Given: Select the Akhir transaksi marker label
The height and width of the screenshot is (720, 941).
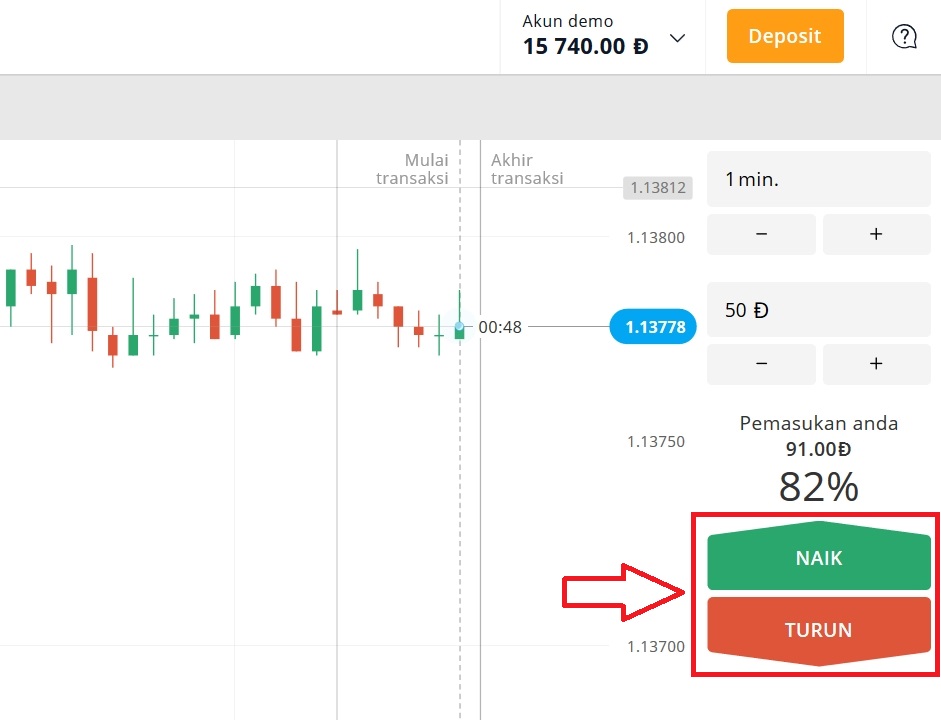Looking at the screenshot, I should tap(526, 169).
